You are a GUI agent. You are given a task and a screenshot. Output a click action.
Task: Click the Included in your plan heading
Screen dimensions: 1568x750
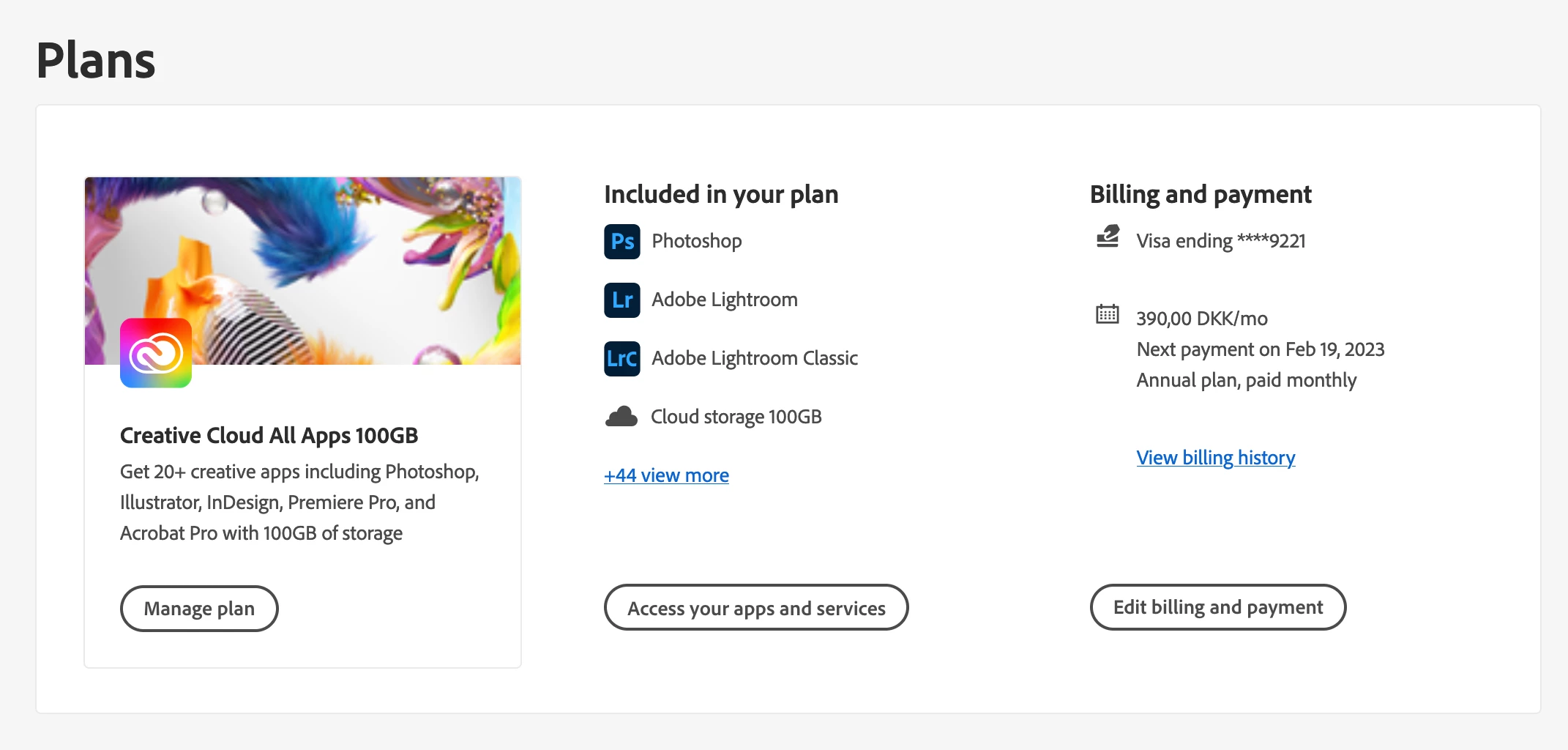721,195
